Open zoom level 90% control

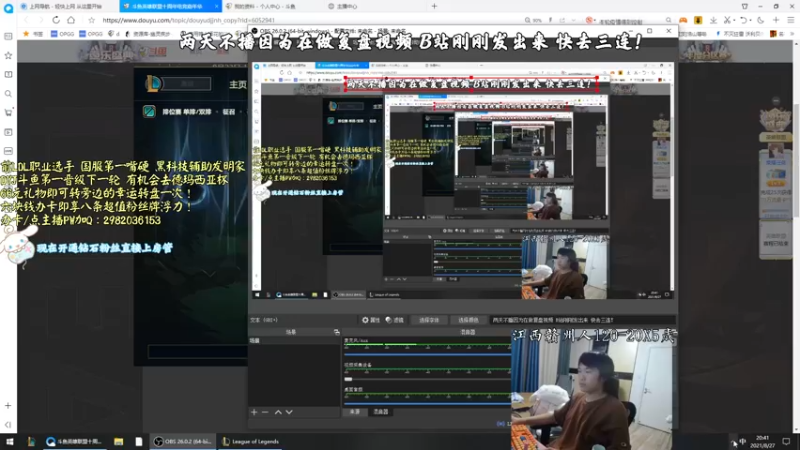point(534,20)
